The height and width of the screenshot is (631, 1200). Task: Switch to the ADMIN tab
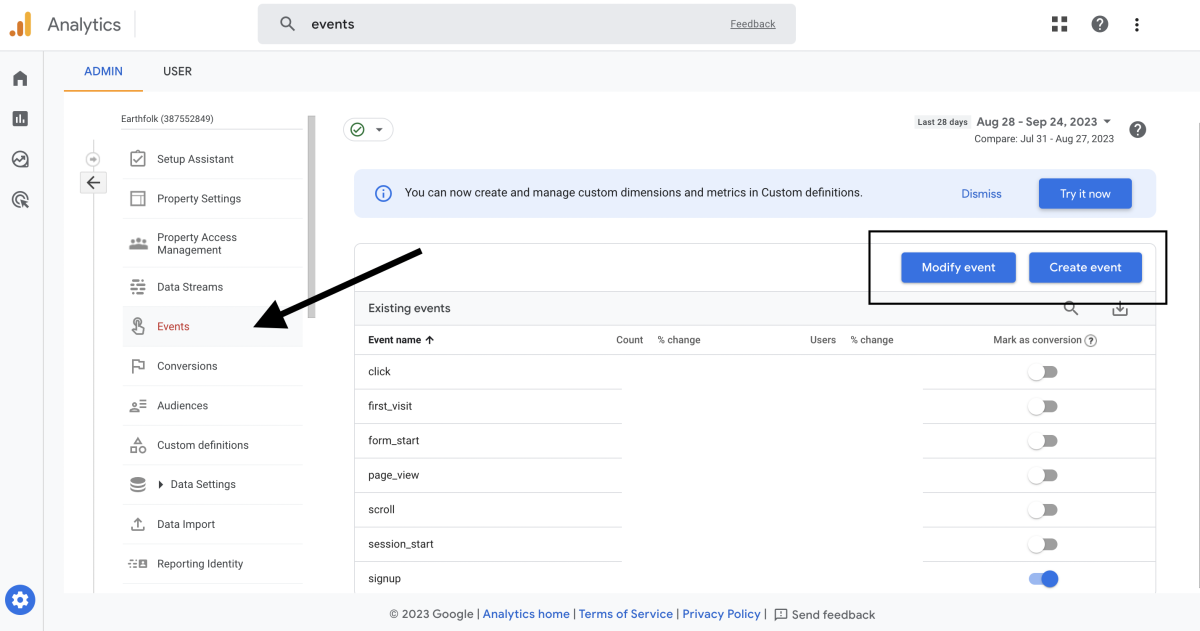point(103,72)
